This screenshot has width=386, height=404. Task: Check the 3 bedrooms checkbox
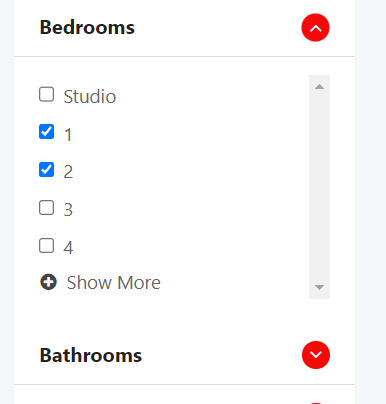pyautogui.click(x=46, y=207)
